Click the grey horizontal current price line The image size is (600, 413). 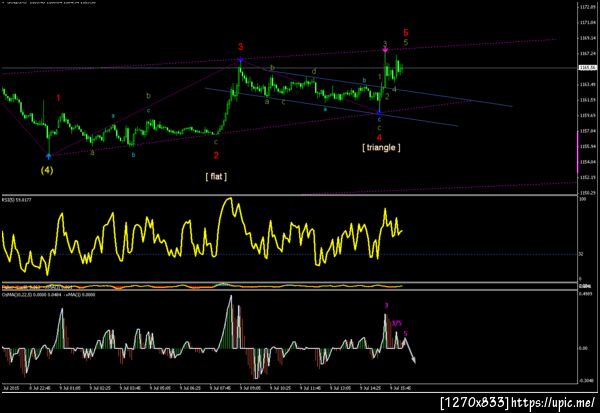(289, 68)
